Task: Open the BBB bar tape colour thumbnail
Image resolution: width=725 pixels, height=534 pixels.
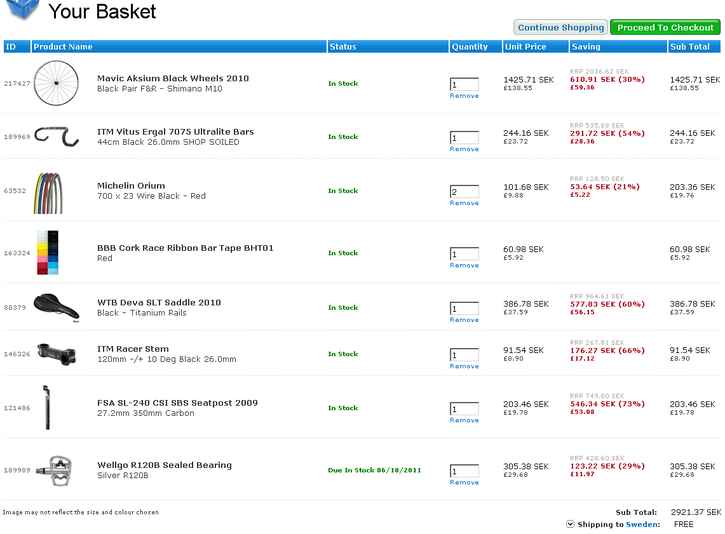Action: point(48,252)
